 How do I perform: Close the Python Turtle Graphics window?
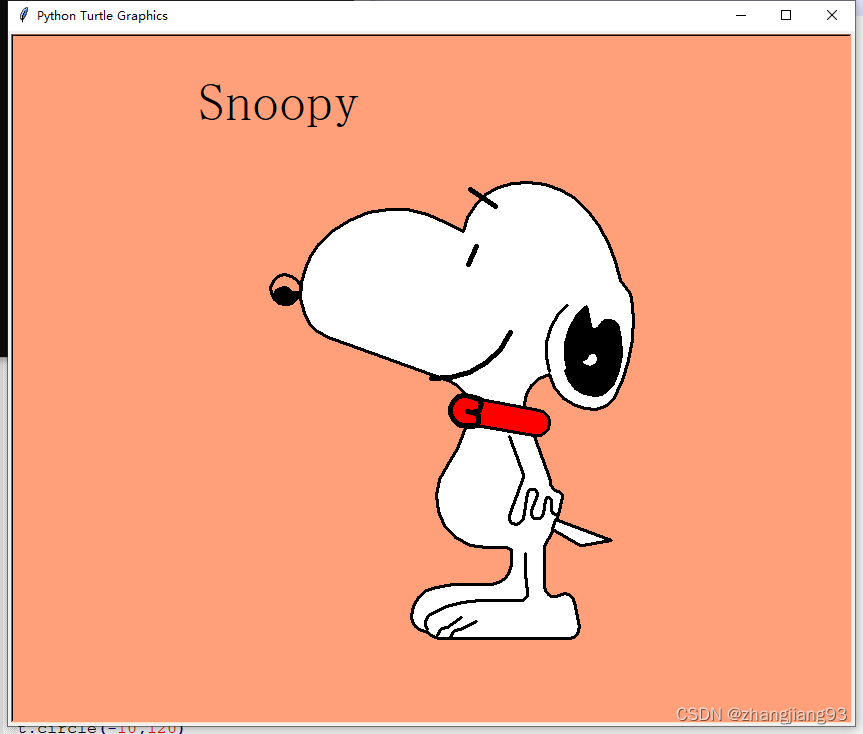click(832, 15)
